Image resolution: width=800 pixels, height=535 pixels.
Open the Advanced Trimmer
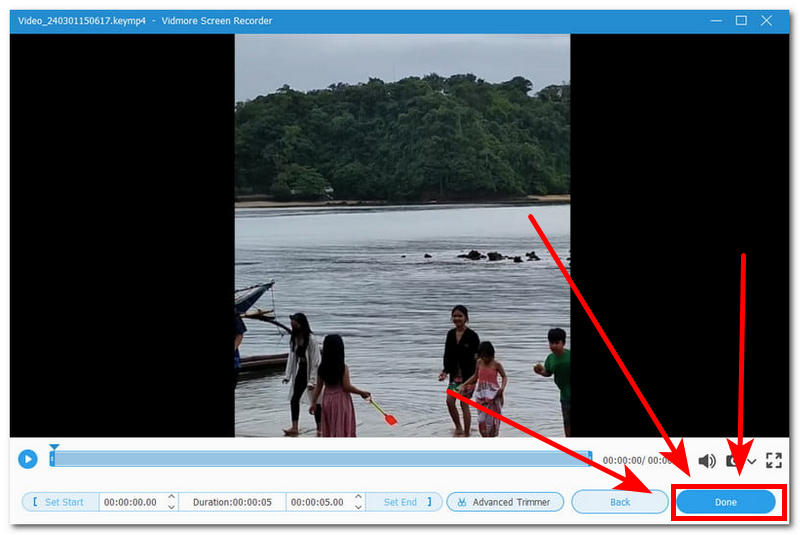[x=505, y=502]
